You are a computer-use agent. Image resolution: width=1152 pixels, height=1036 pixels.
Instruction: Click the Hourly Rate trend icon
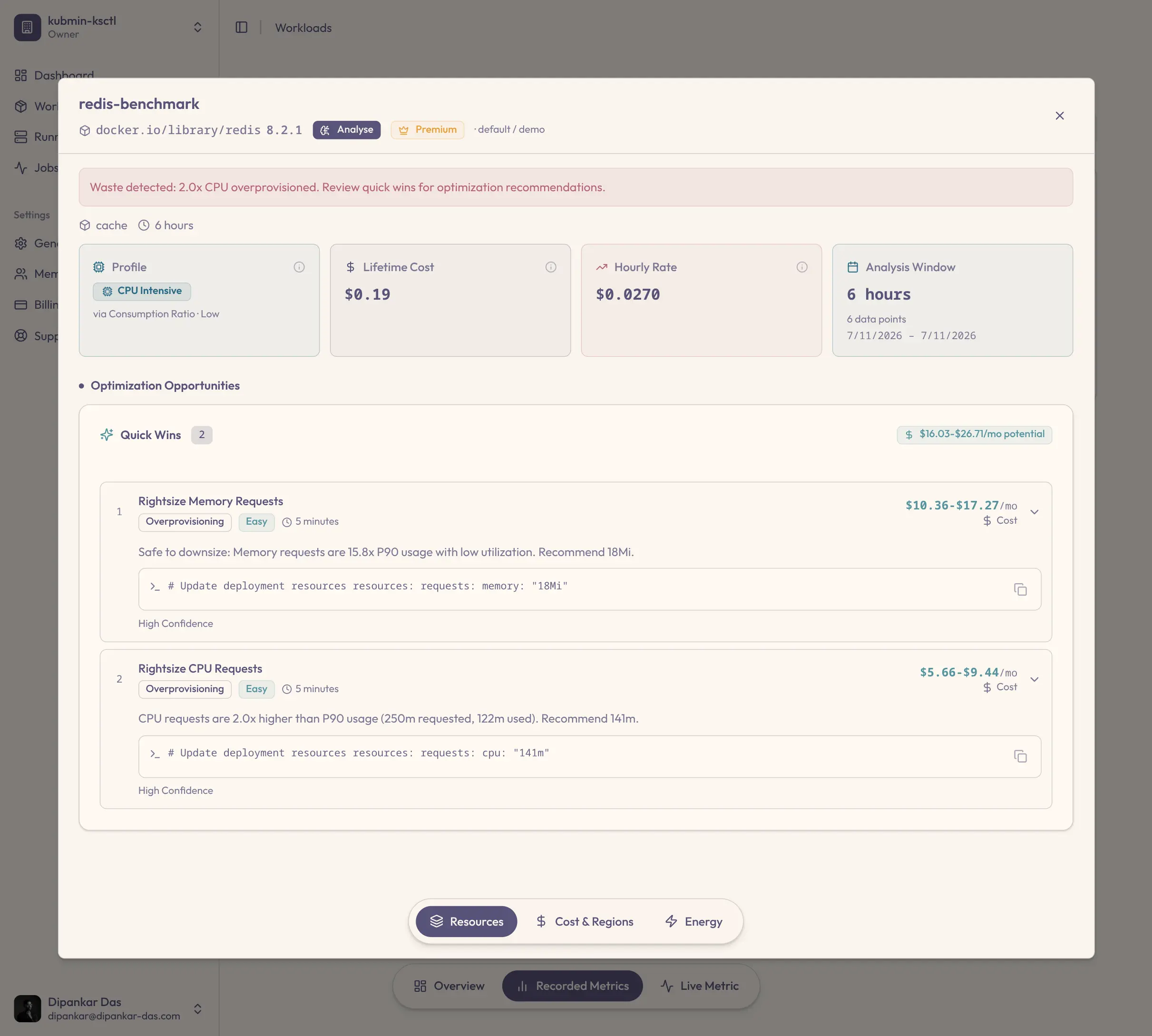(601, 267)
